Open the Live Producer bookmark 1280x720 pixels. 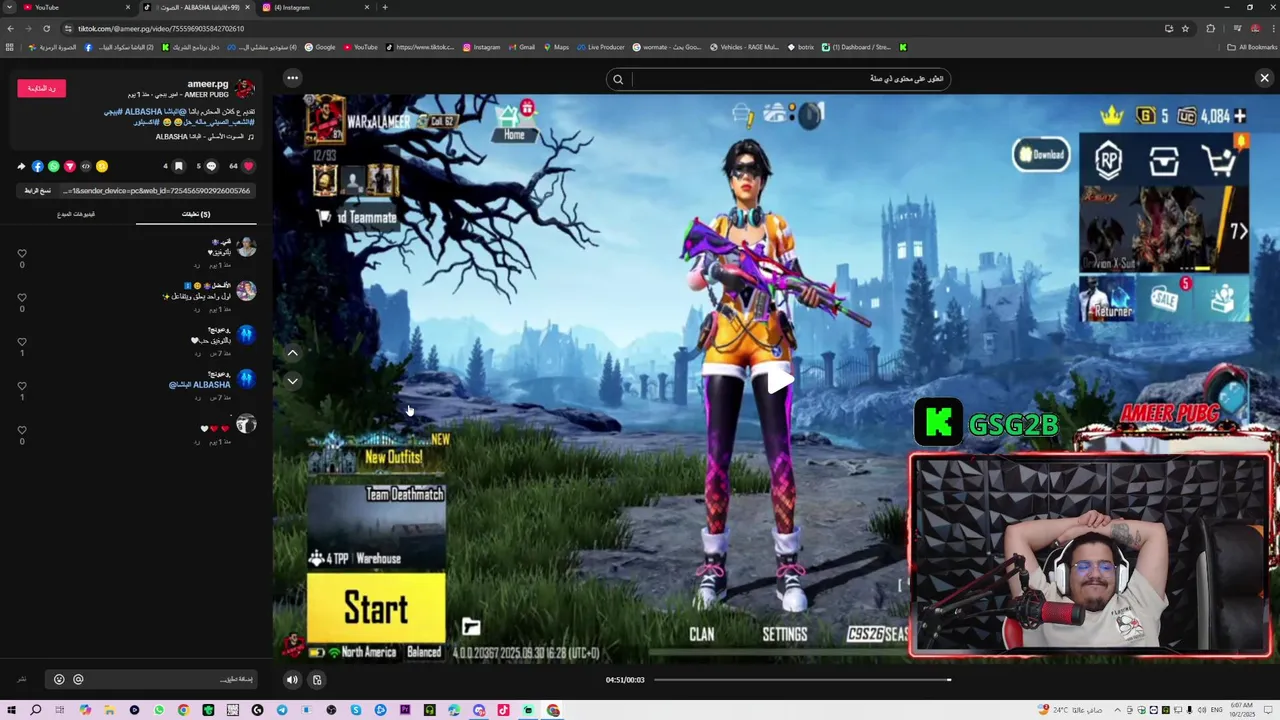click(x=600, y=47)
